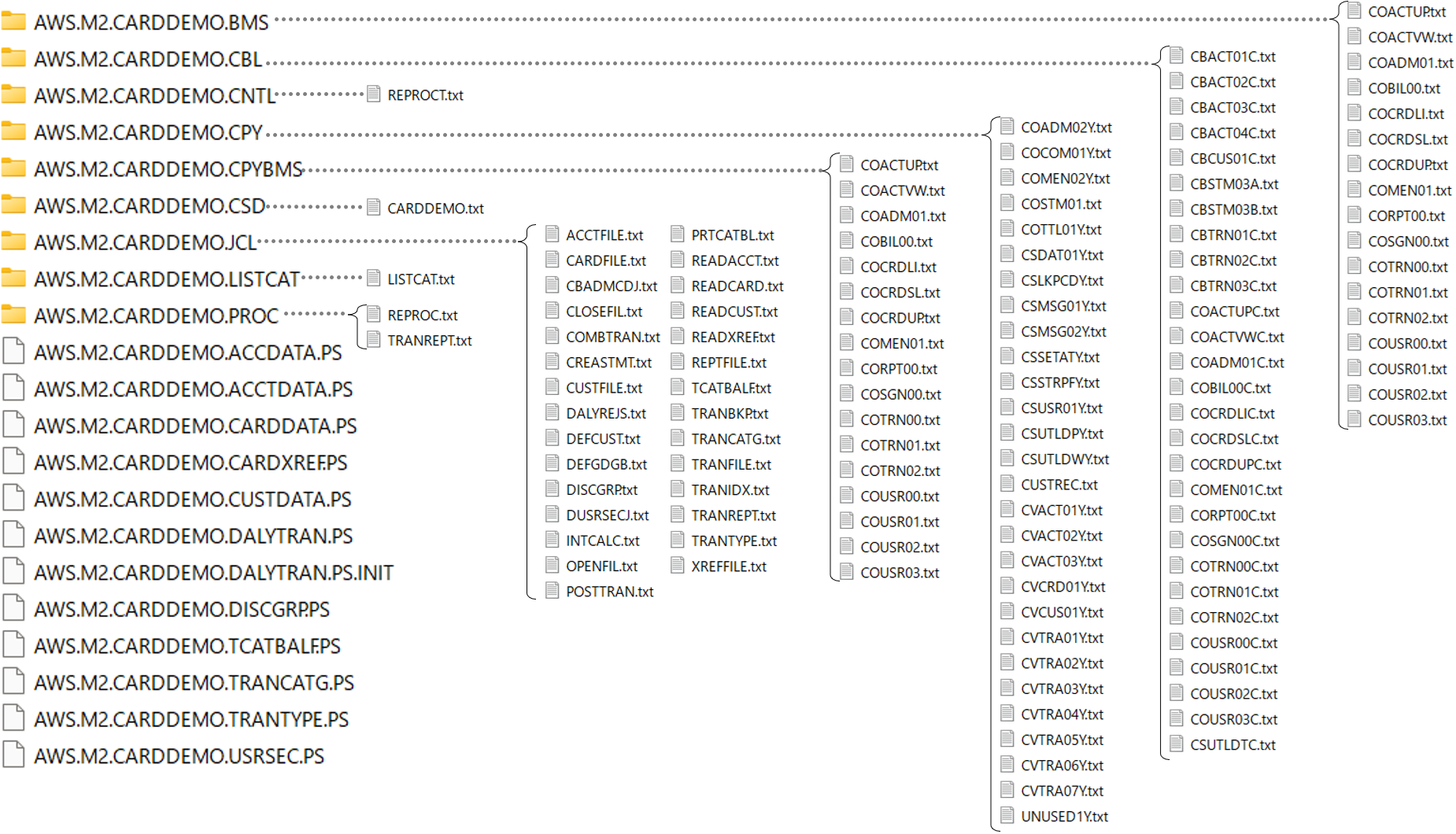Select COTRN02.txt in the BMS list
Image resolution: width=1456 pixels, height=834 pixels.
[1408, 318]
